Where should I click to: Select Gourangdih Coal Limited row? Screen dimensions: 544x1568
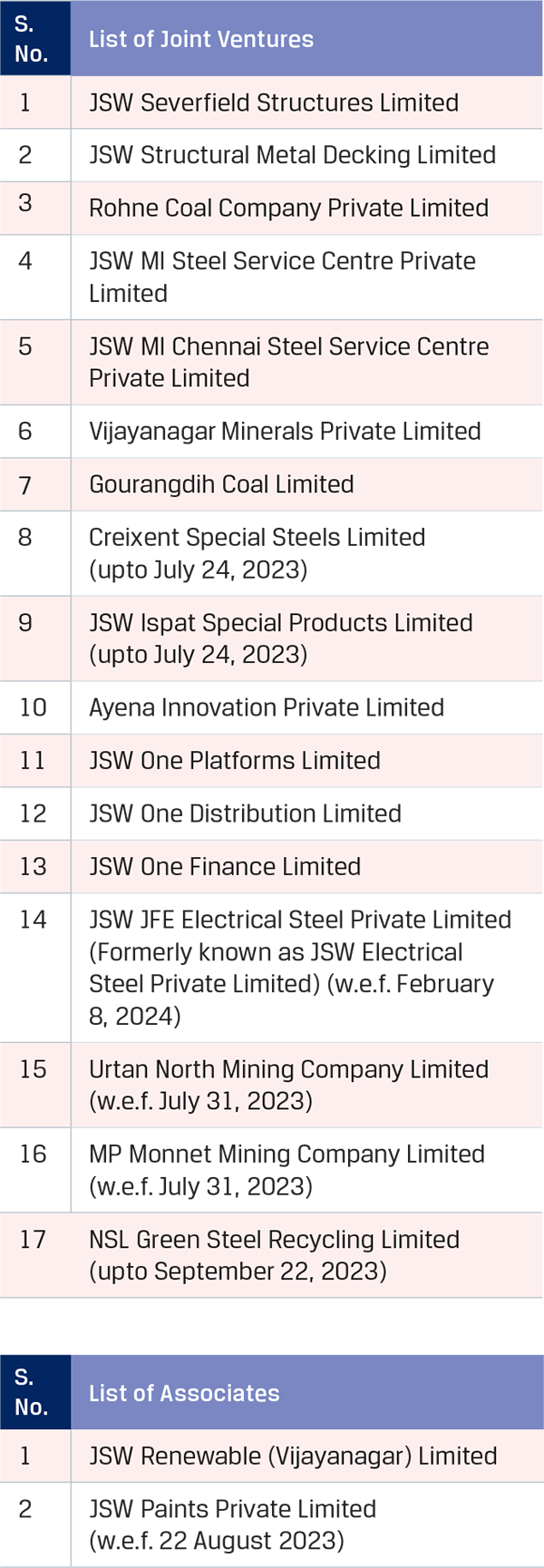point(221,484)
